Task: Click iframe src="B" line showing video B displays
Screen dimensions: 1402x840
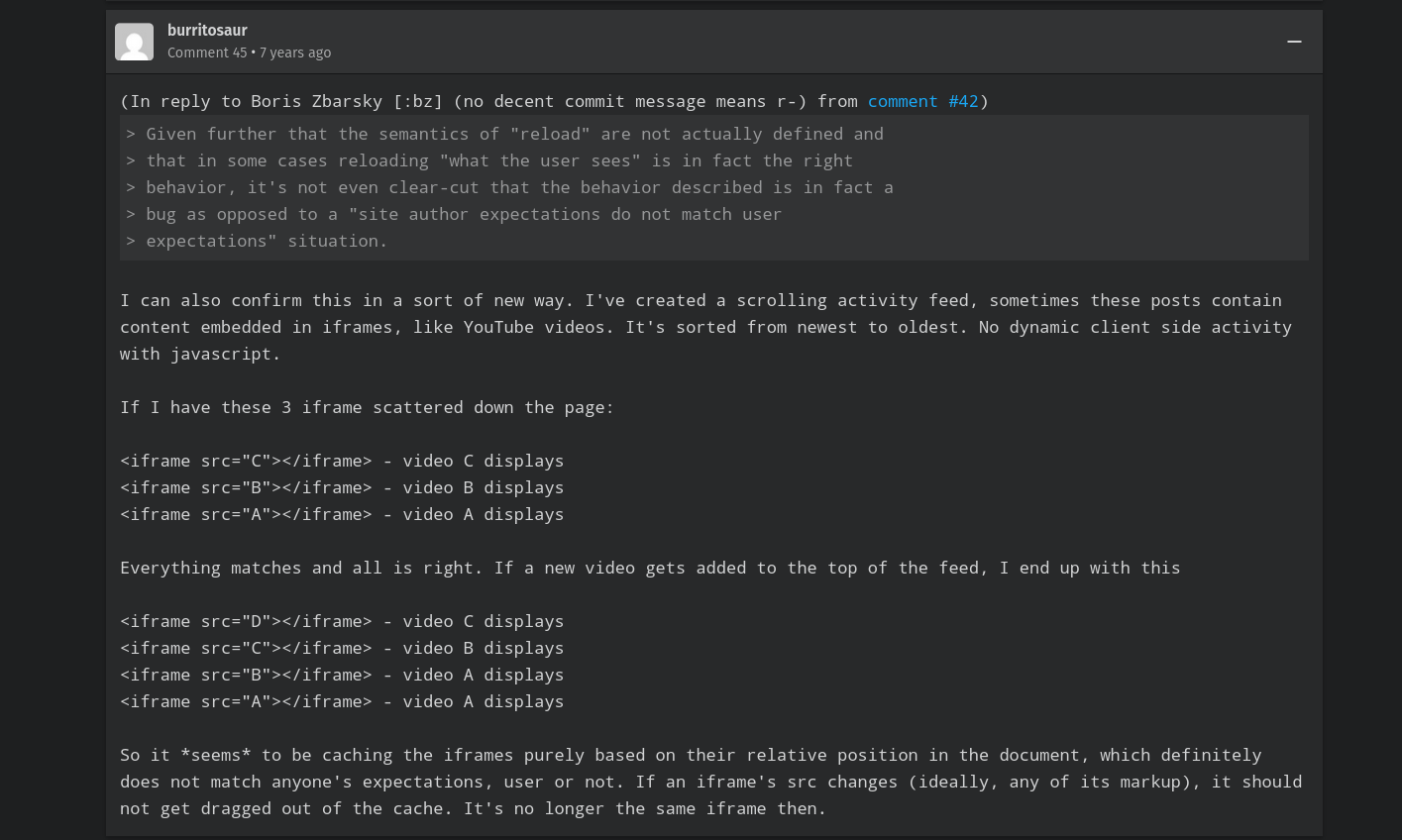Action: click(x=342, y=487)
